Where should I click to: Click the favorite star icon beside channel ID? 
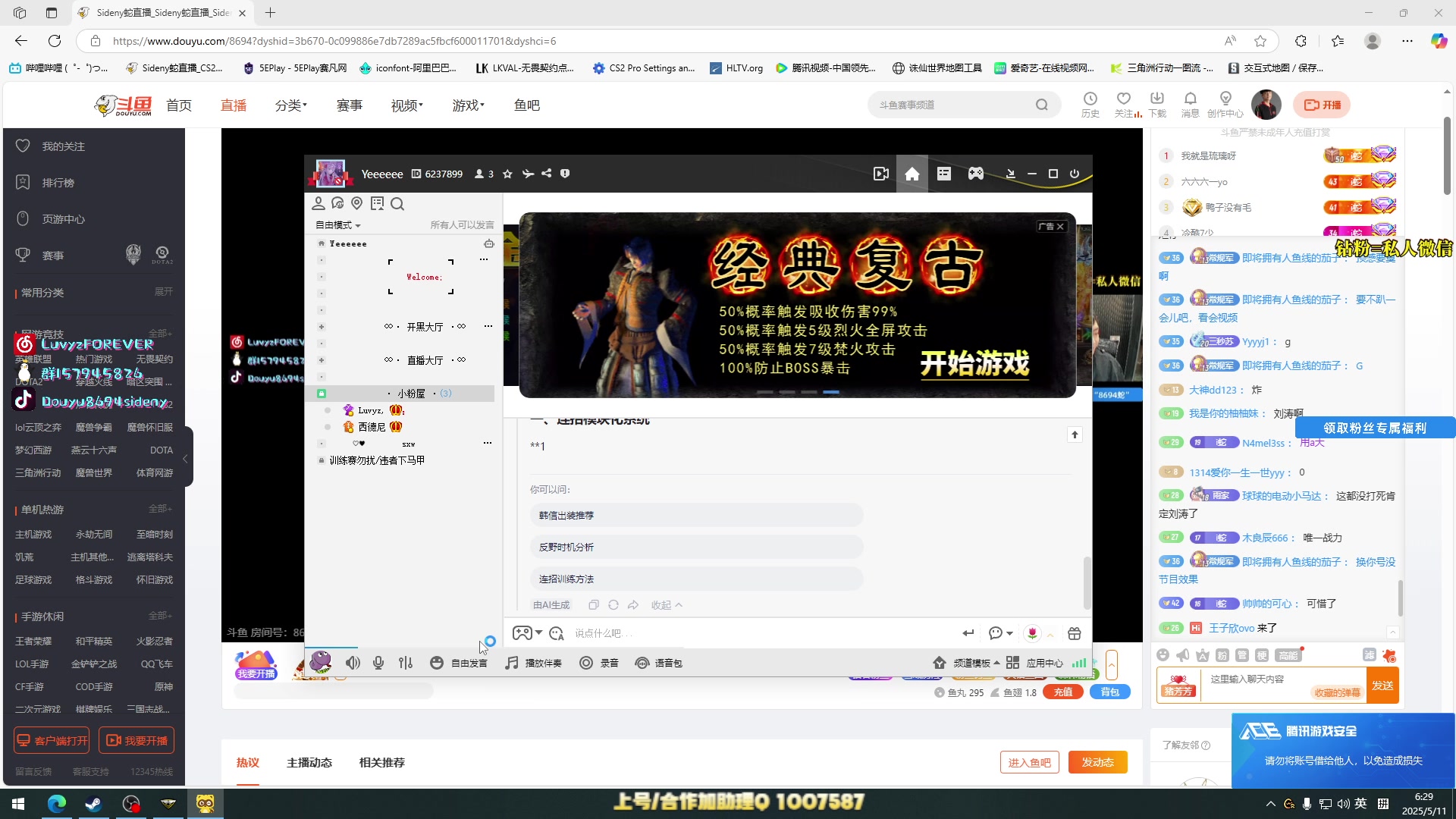click(x=507, y=174)
